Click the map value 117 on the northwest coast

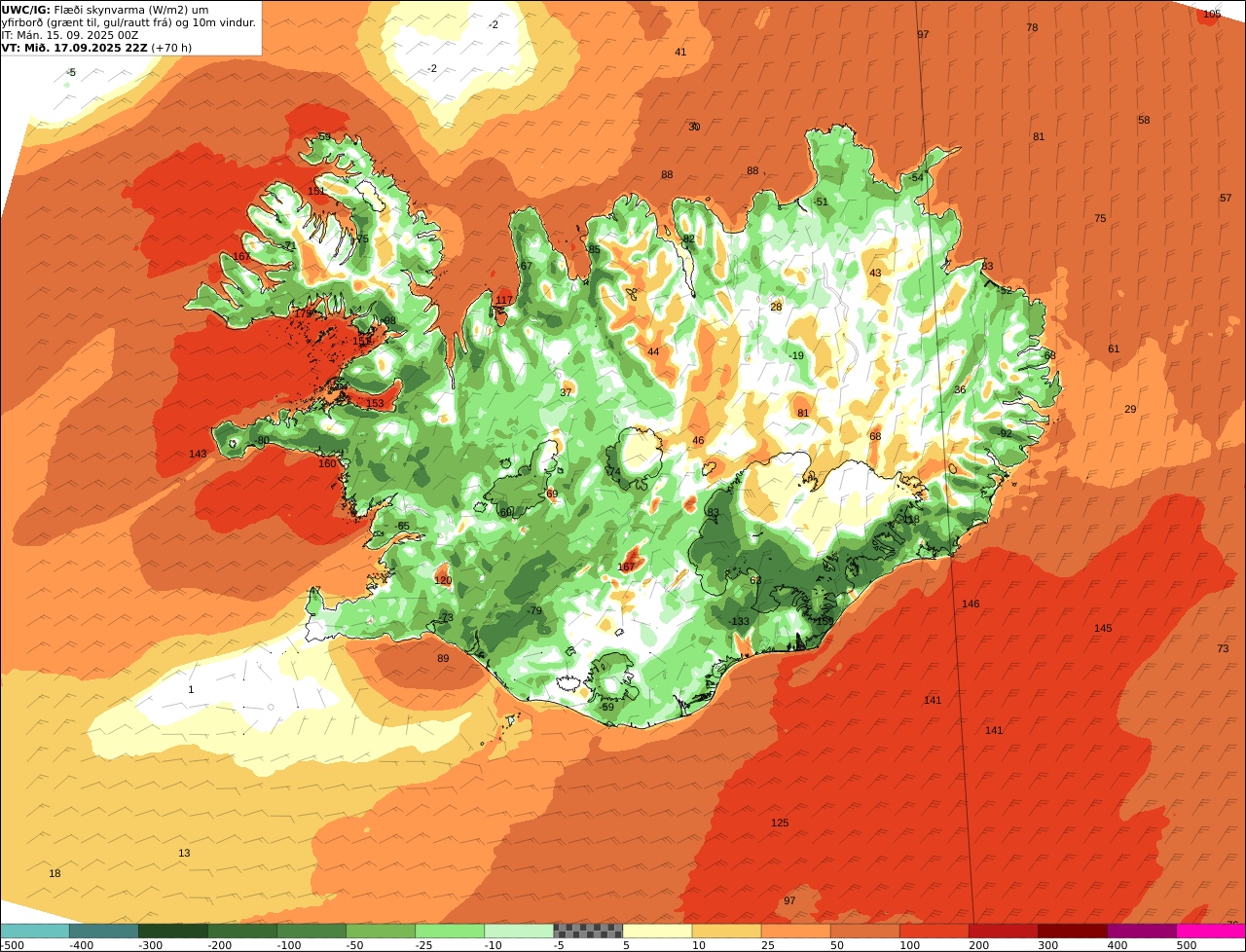pos(504,300)
